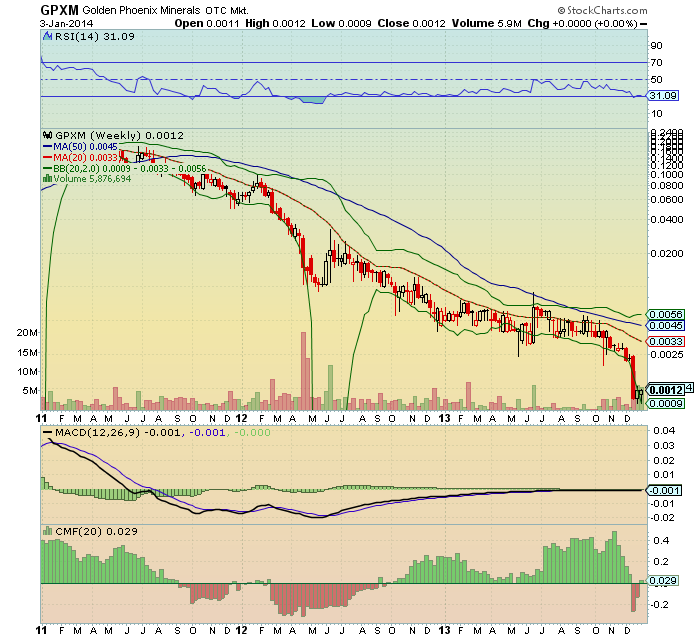Click the MA(20) 0.0033 legend entry
Viewport: 700px width, 639px height.
[81, 158]
